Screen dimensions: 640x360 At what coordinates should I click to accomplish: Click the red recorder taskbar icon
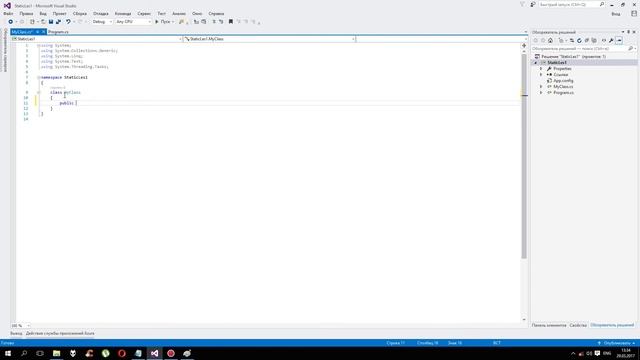[171, 353]
